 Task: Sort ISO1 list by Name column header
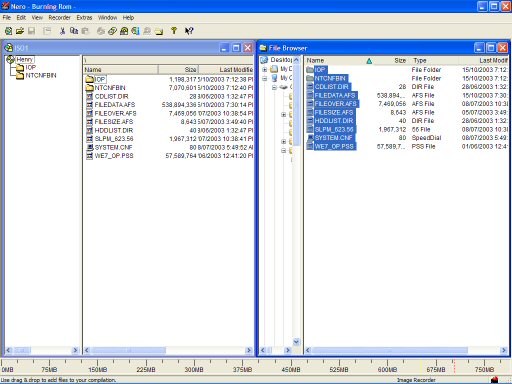[120, 70]
